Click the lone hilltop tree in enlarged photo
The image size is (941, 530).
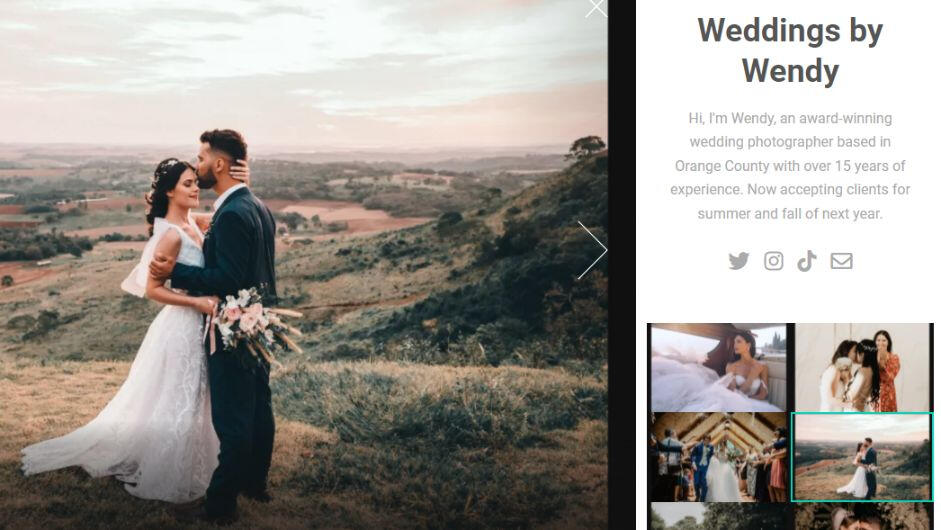point(586,146)
